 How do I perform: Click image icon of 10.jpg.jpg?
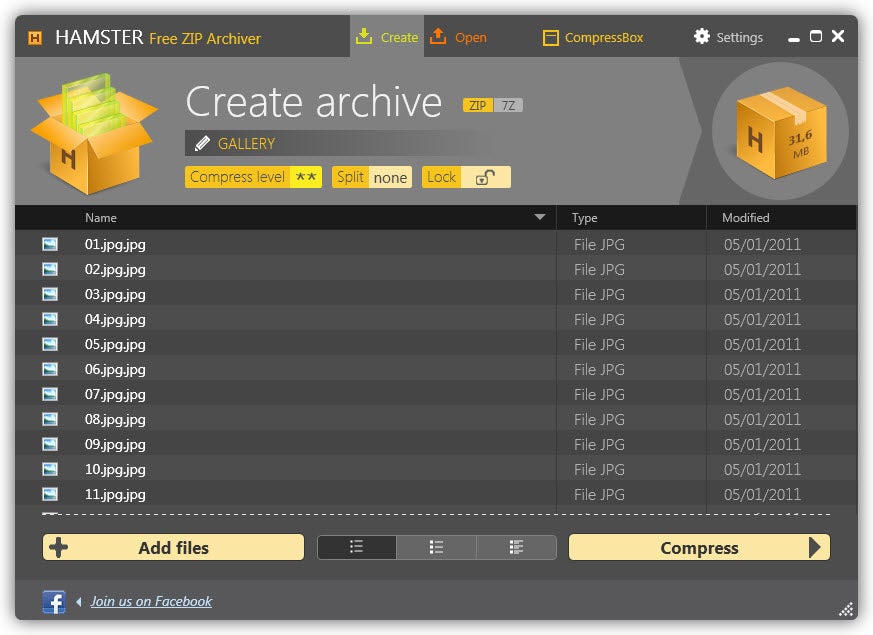click(50, 469)
